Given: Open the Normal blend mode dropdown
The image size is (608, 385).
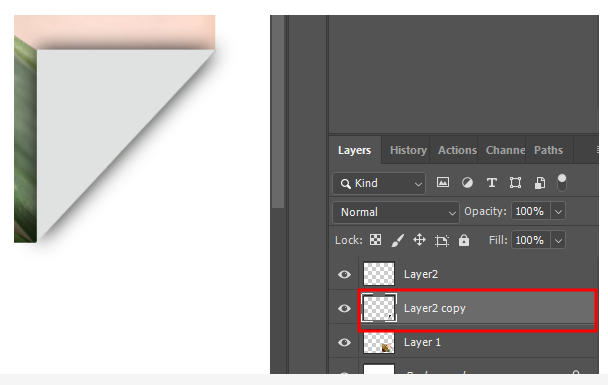Looking at the screenshot, I should (396, 212).
